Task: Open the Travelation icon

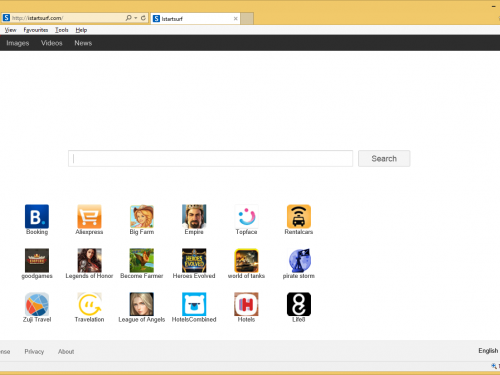Action: (x=89, y=304)
